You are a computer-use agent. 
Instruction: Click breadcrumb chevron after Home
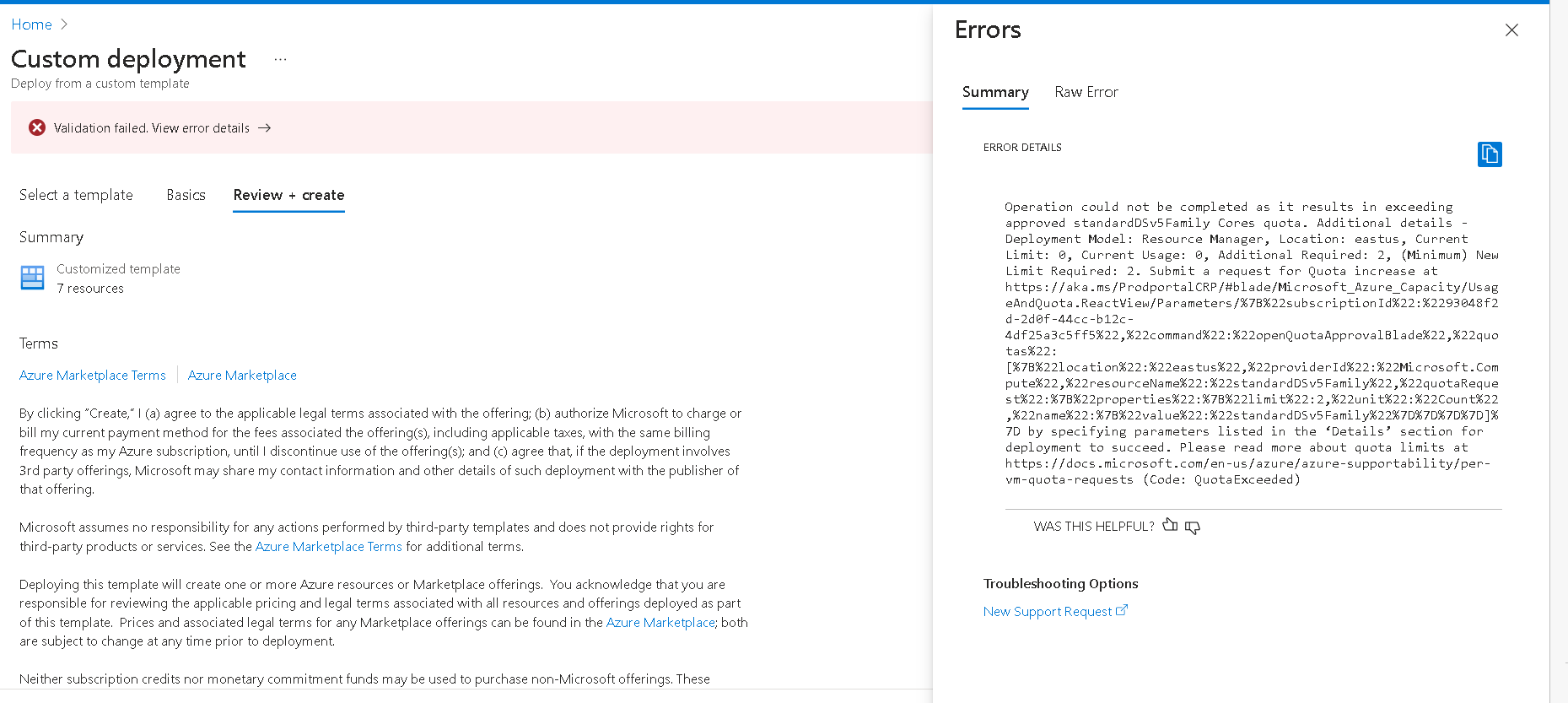[x=64, y=24]
